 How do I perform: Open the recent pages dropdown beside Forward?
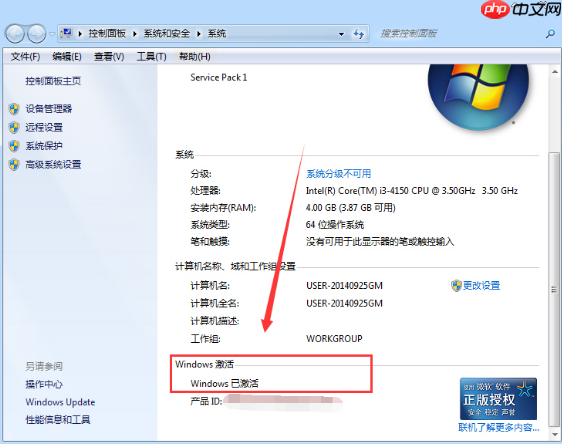52,34
